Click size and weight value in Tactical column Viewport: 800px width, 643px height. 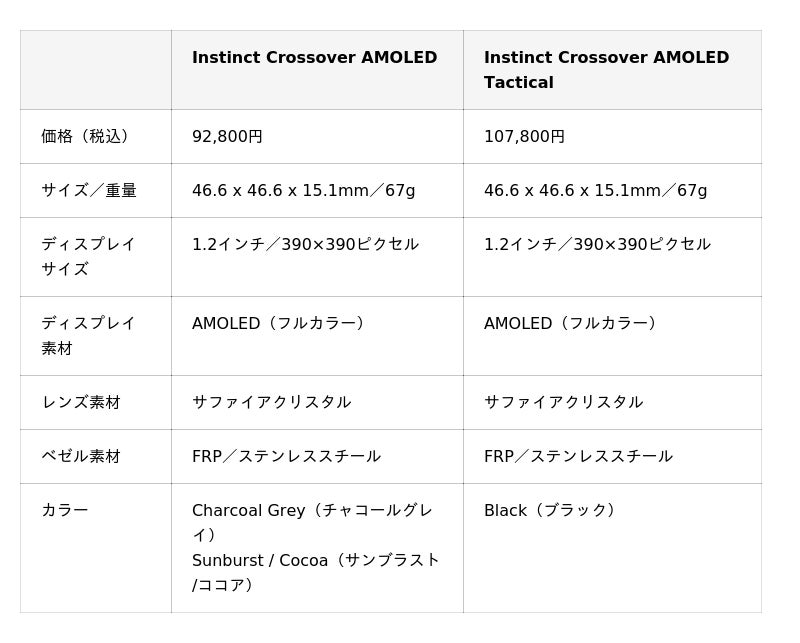click(595, 190)
